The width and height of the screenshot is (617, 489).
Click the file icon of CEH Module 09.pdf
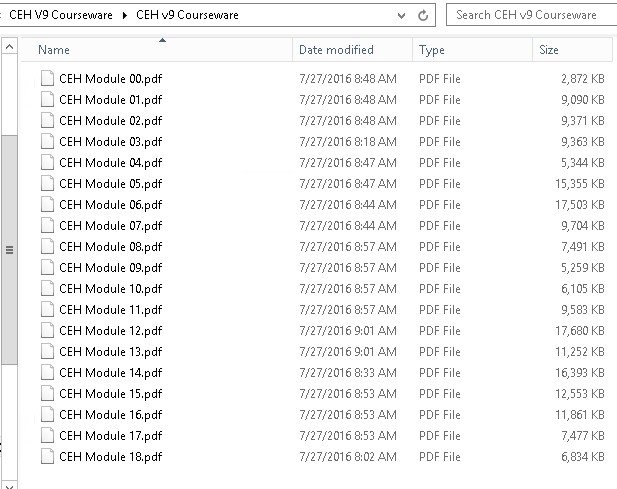point(47,268)
